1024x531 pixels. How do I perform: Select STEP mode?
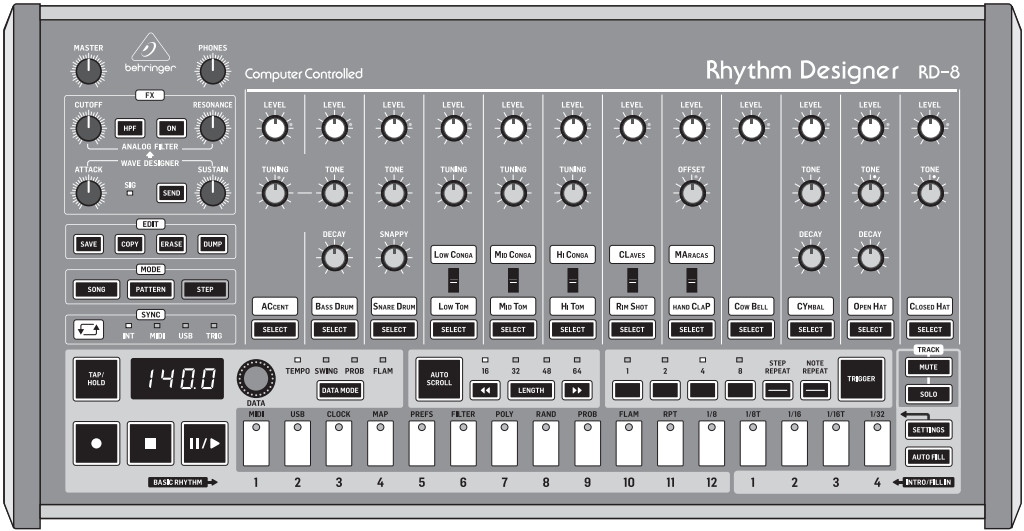point(204,289)
